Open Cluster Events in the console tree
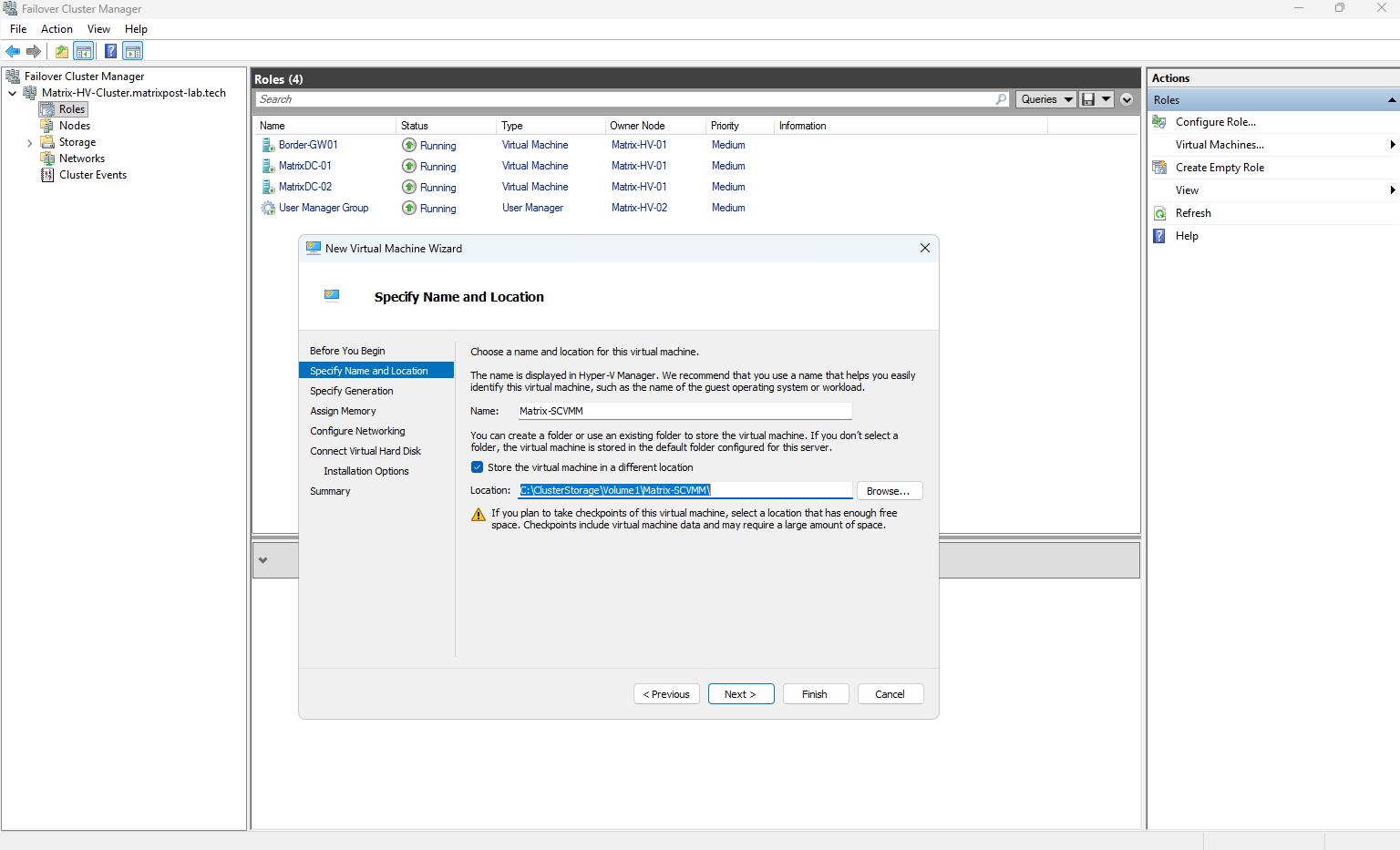Viewport: 1400px width, 850px height. tap(93, 175)
